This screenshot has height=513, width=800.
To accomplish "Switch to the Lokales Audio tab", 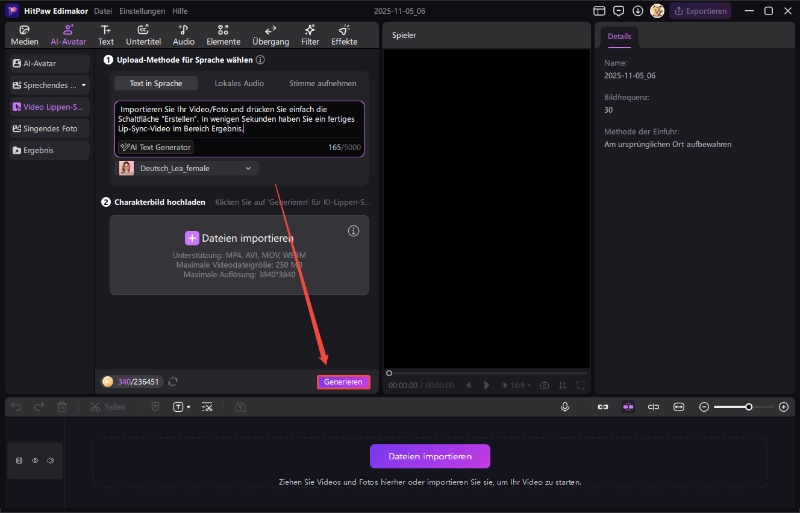I will coord(240,83).
